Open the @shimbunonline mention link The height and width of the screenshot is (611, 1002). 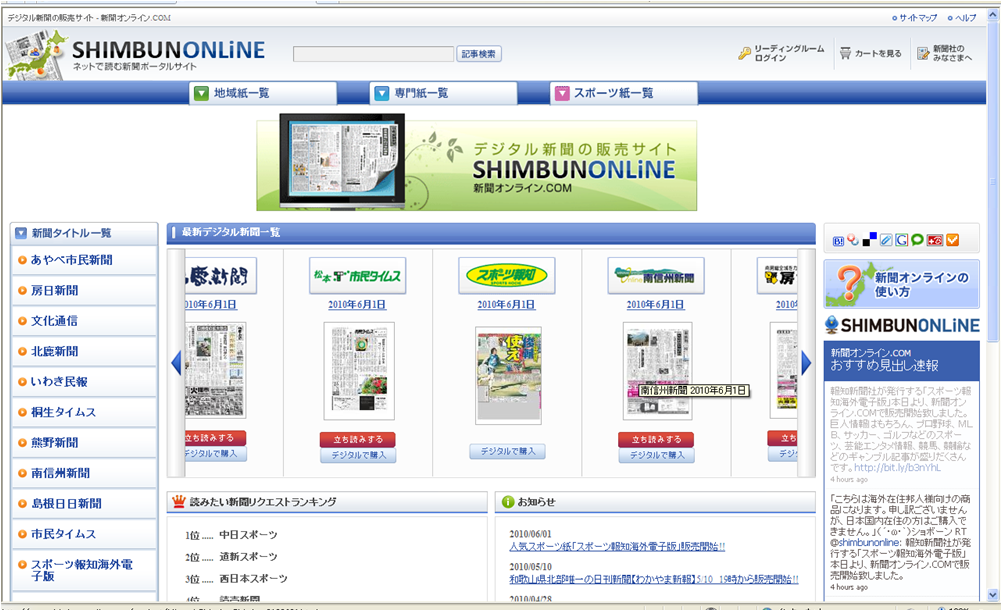point(865,543)
